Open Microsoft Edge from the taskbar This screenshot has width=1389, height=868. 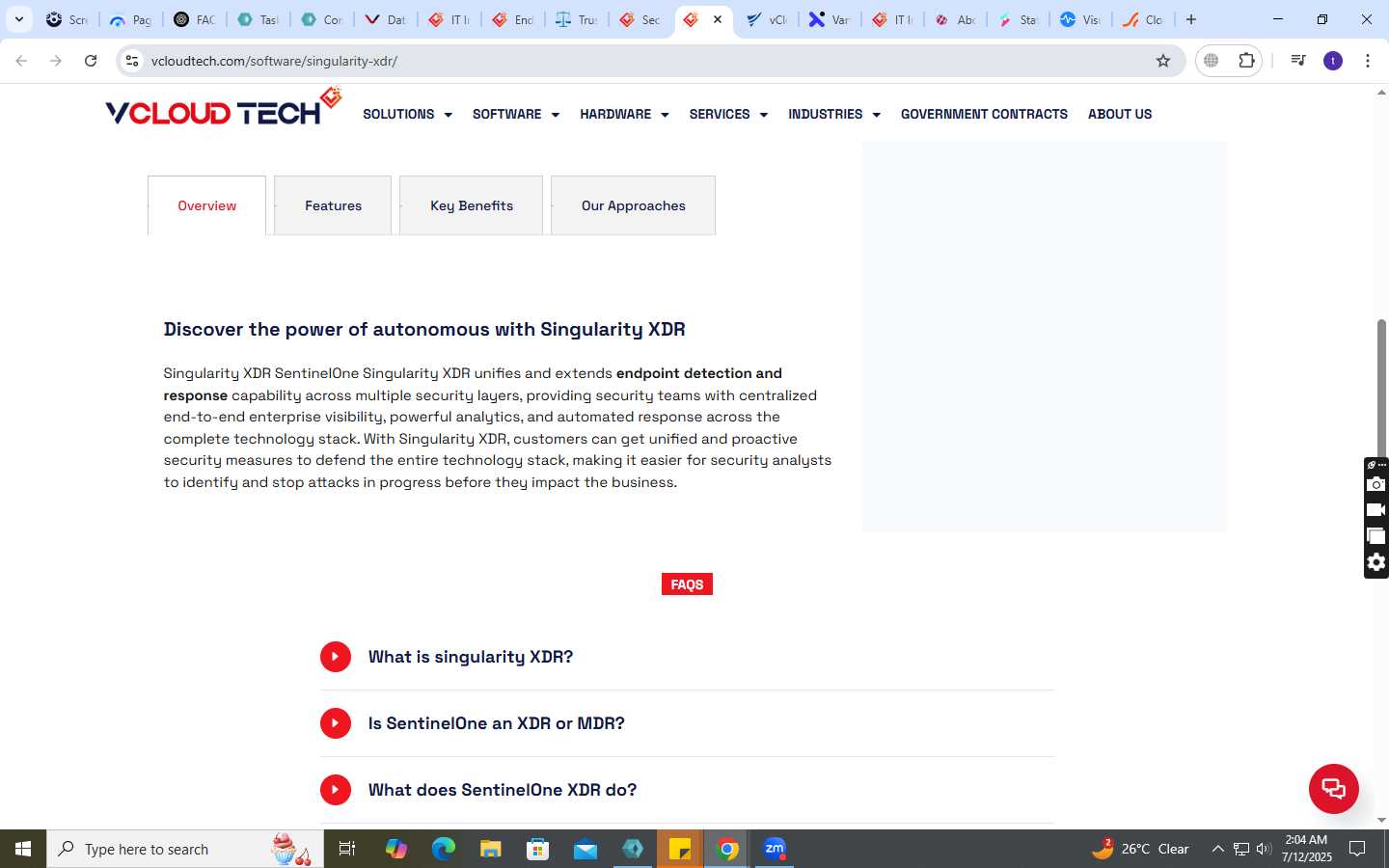point(443,849)
